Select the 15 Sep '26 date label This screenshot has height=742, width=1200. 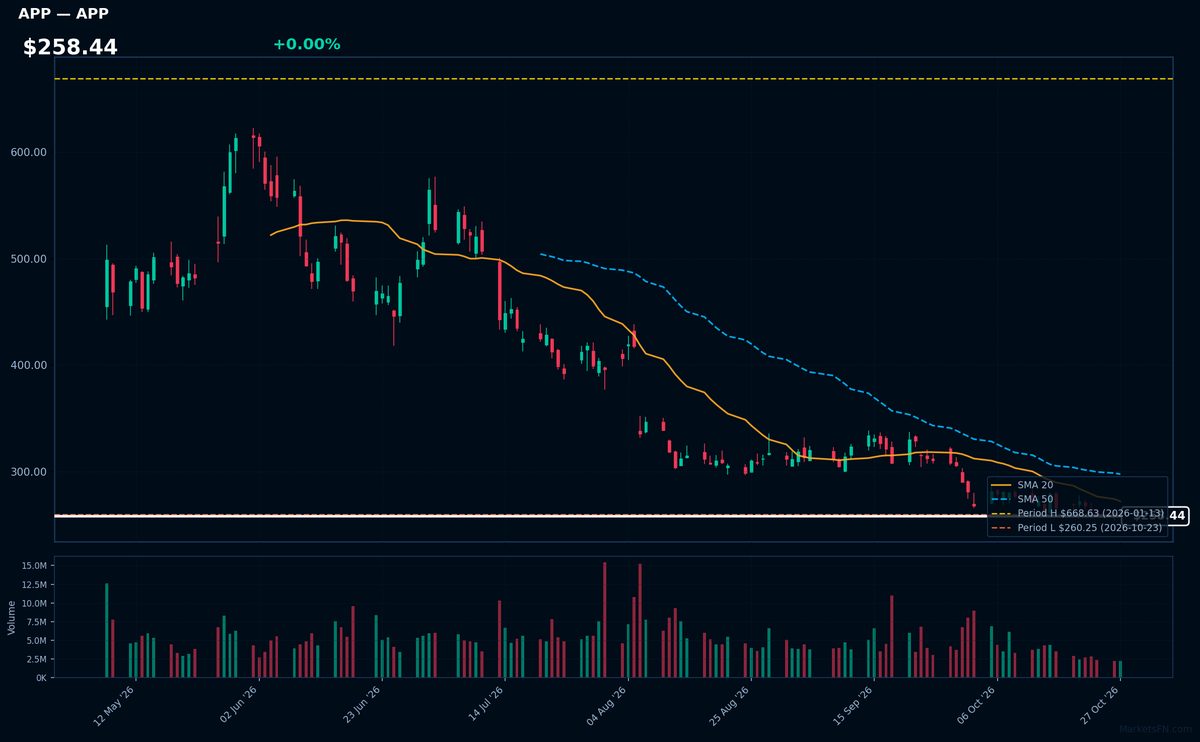(x=854, y=705)
